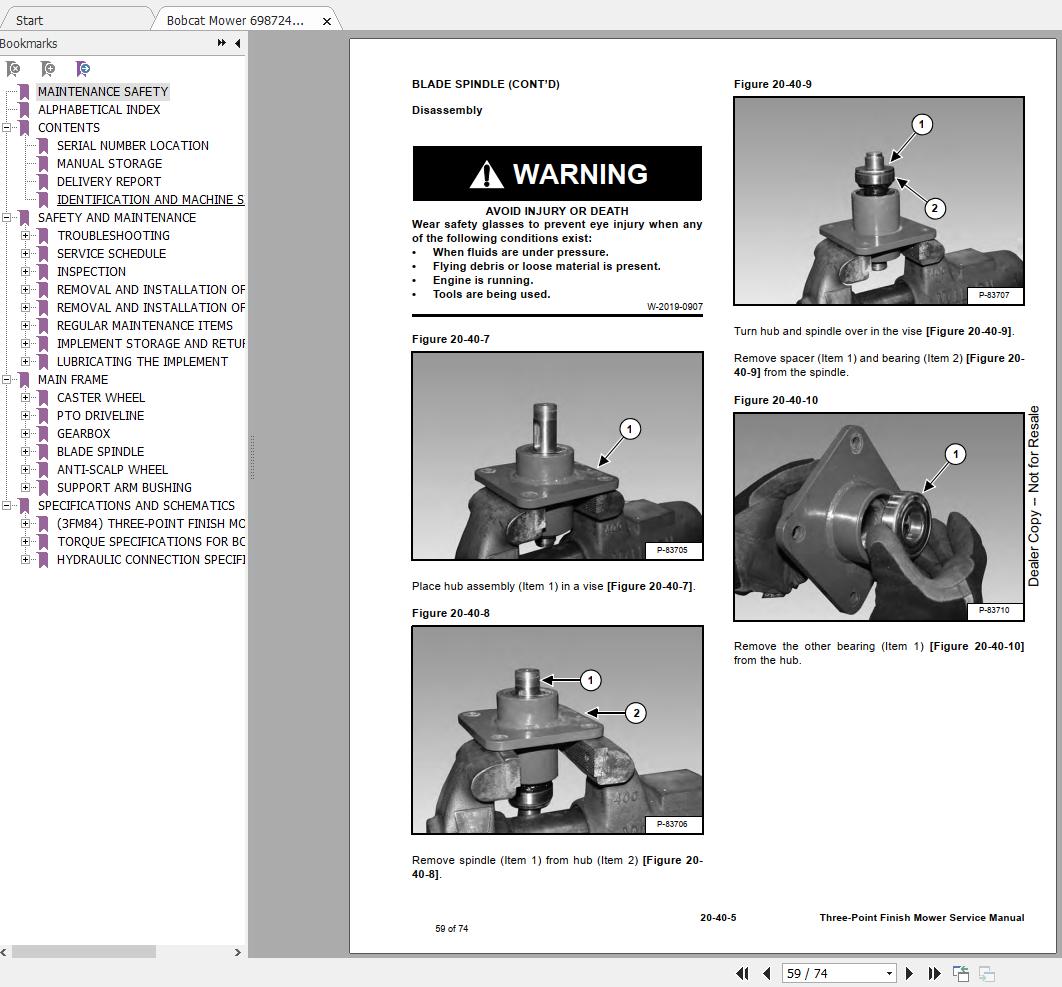The height and width of the screenshot is (987, 1062).
Task: Open LUBRICATING THE IMPLEMENT bookmark
Action: (x=142, y=362)
